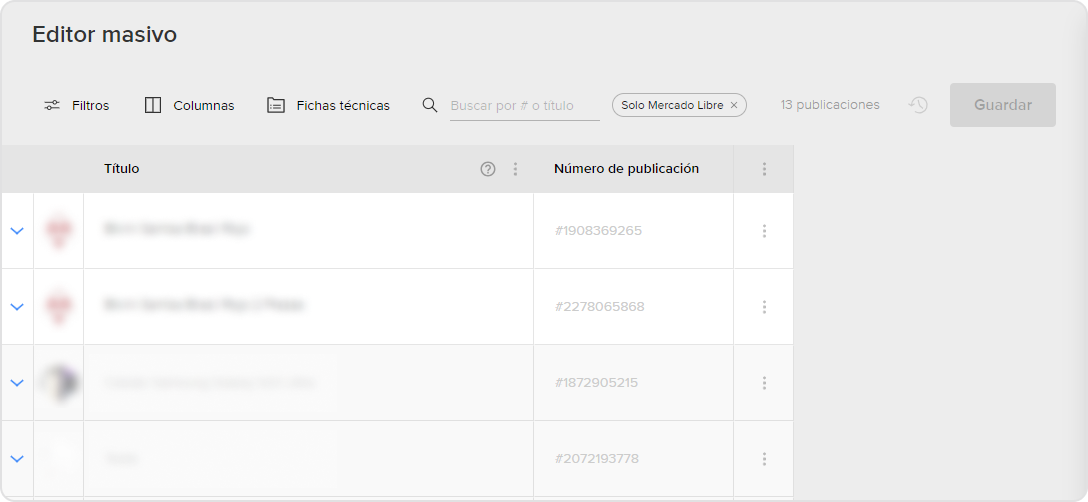
Task: Expand the row of publication #1872905215
Action: pos(17,383)
